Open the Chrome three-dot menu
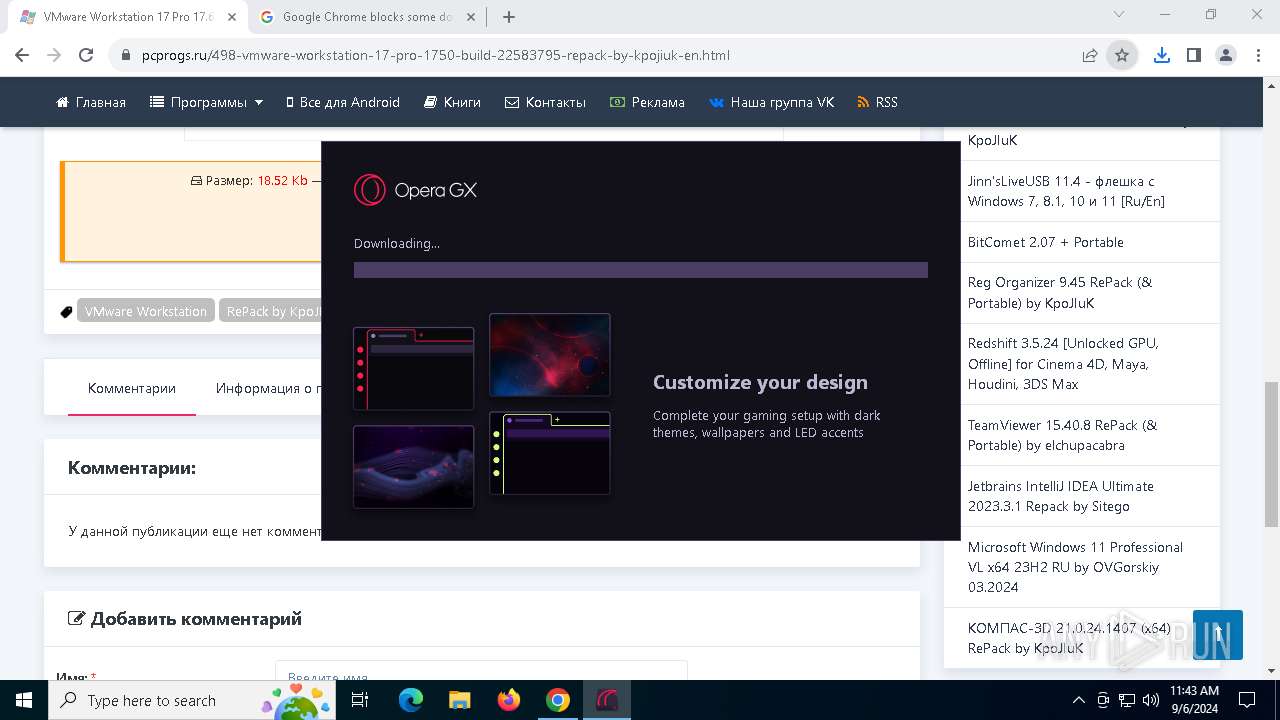1280x720 pixels. [x=1258, y=55]
